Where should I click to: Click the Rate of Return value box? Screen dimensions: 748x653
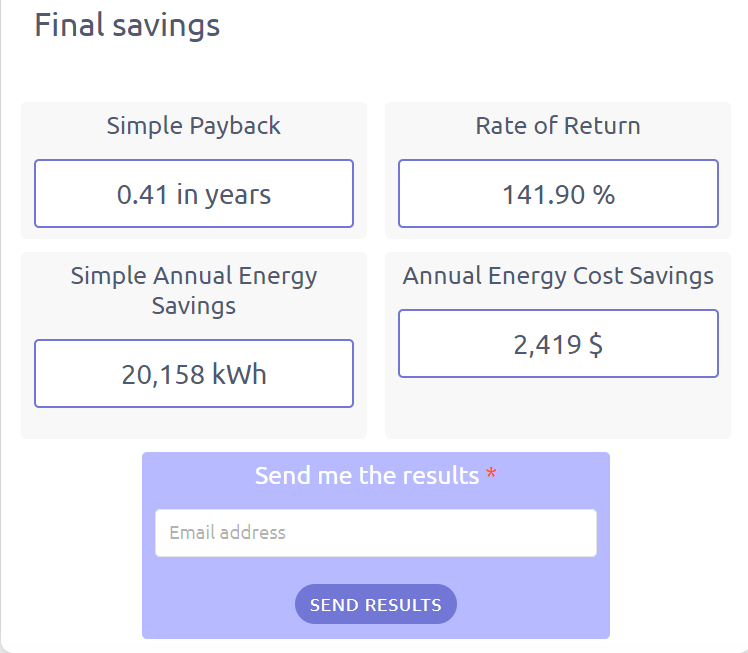click(x=558, y=194)
